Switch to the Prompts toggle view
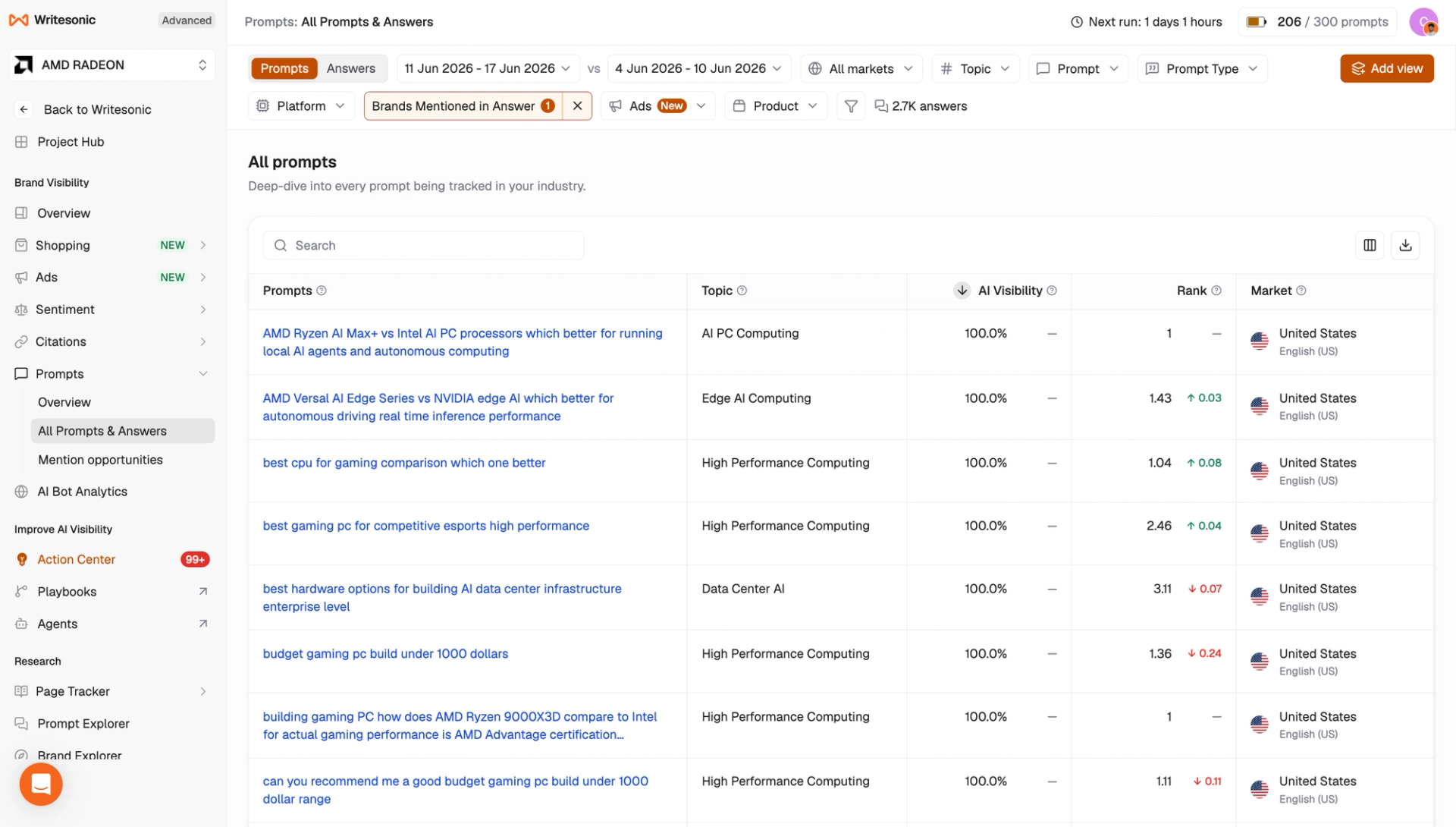 point(284,68)
